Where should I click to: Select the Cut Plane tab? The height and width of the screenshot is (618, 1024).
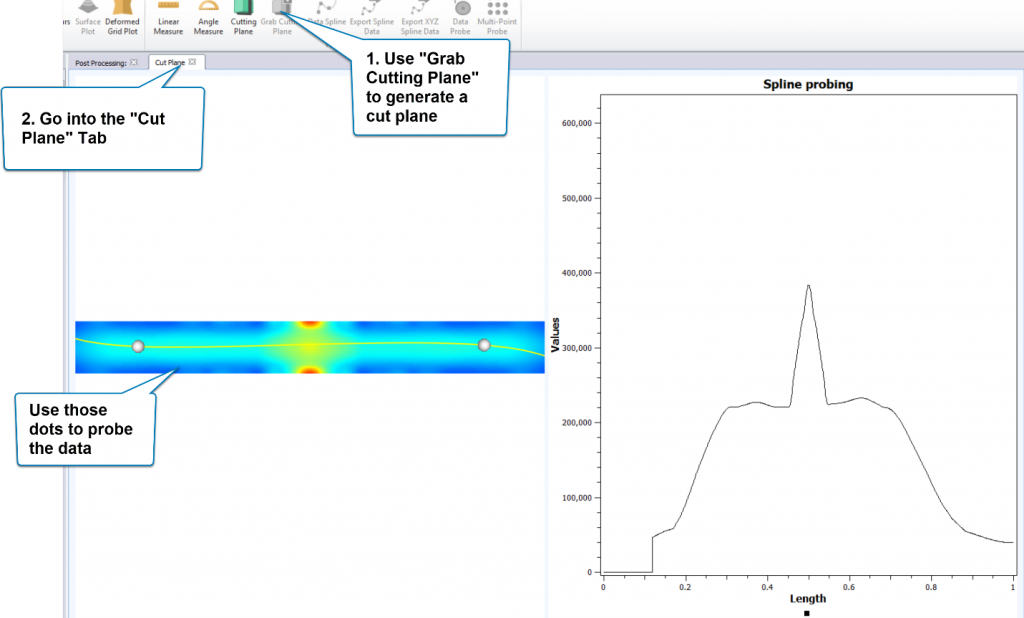pyautogui.click(x=168, y=61)
